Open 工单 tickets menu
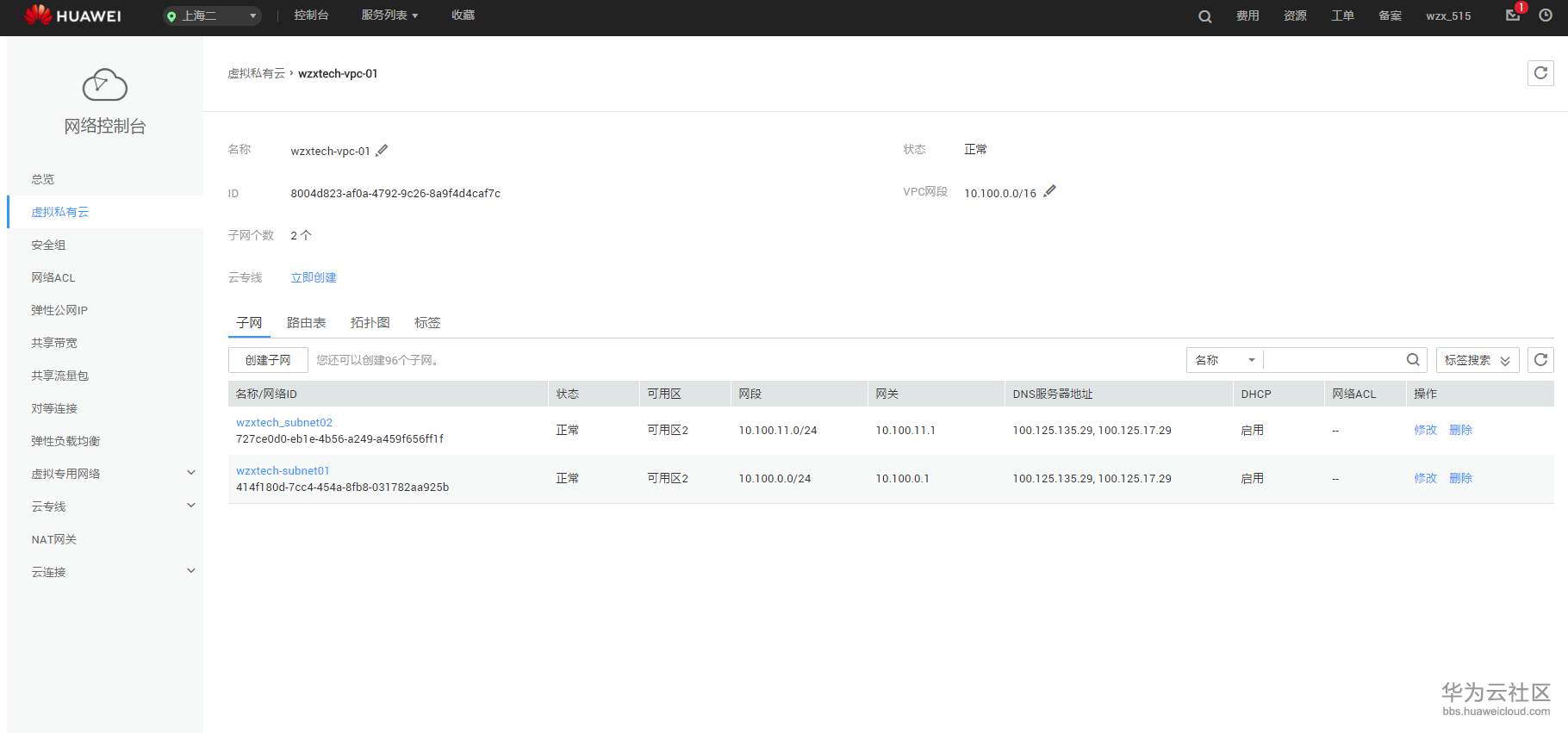The height and width of the screenshot is (733, 1568). point(1342,16)
